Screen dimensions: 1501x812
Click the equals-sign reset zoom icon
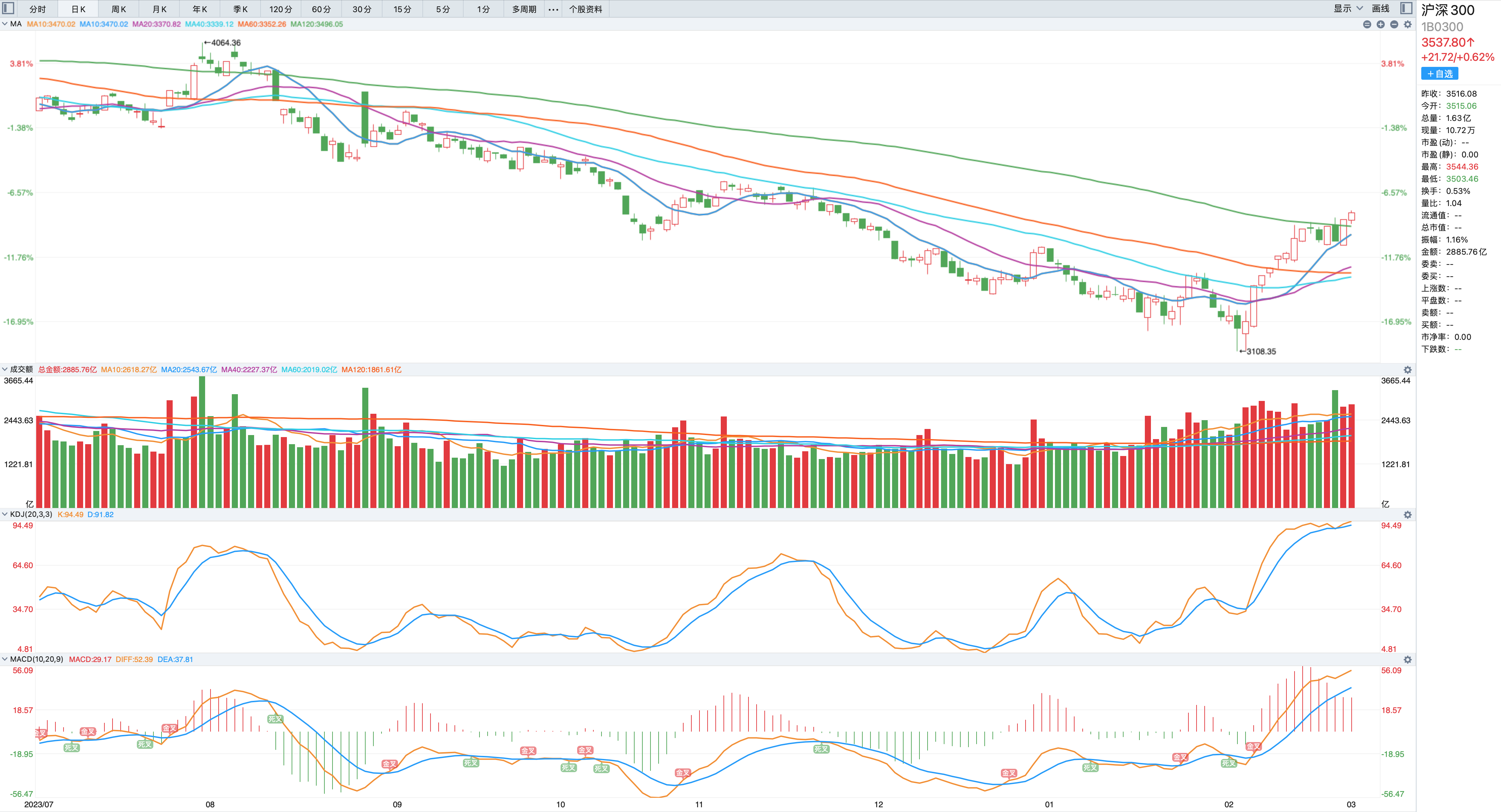[x=1367, y=24]
